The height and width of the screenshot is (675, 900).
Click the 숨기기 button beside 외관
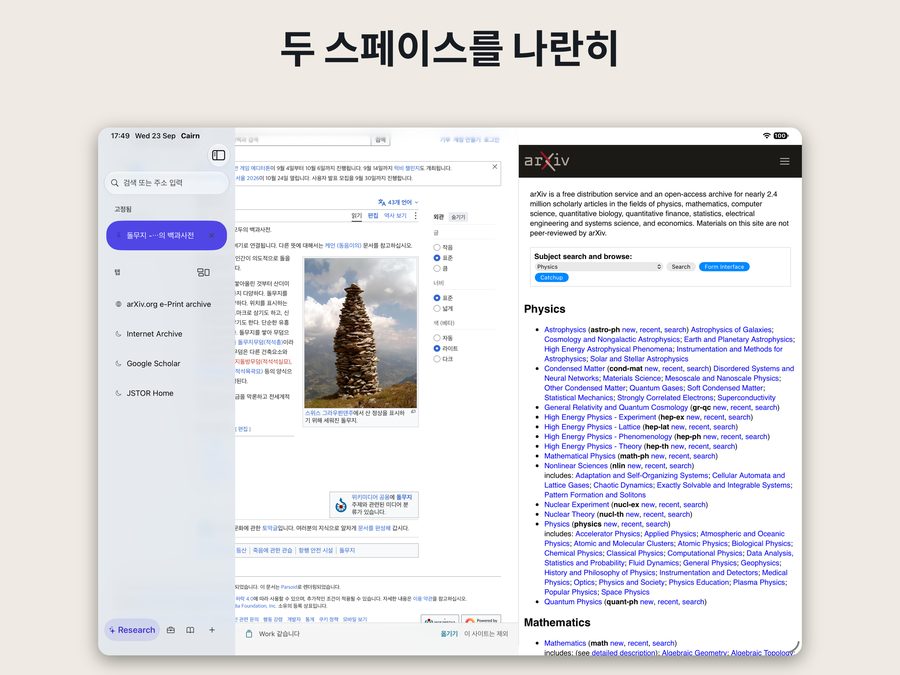click(x=458, y=217)
